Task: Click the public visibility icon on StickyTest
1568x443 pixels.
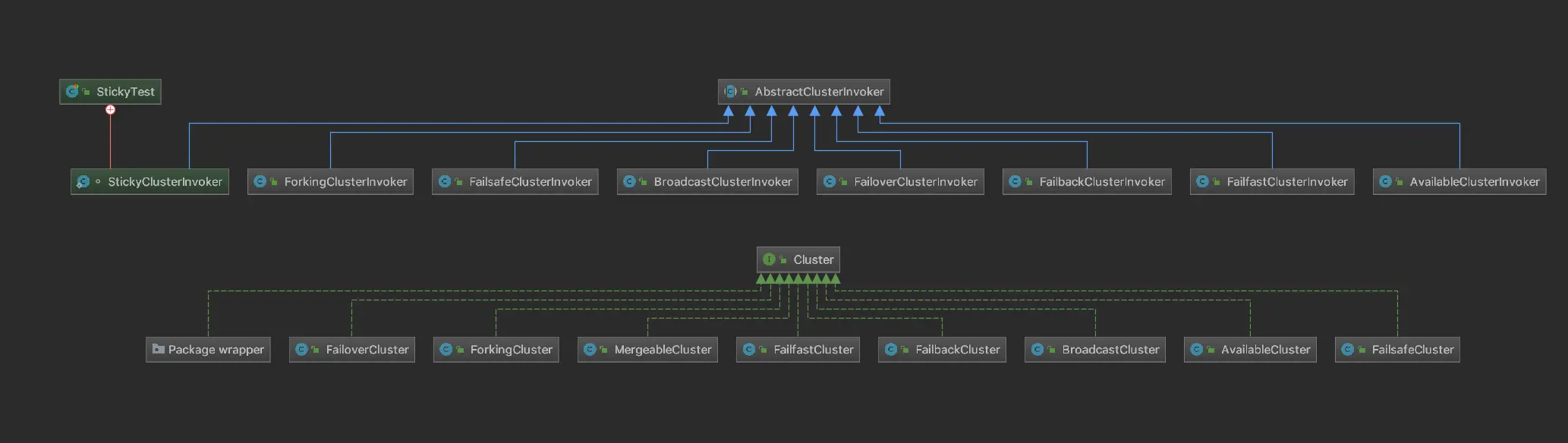Action: tap(87, 92)
